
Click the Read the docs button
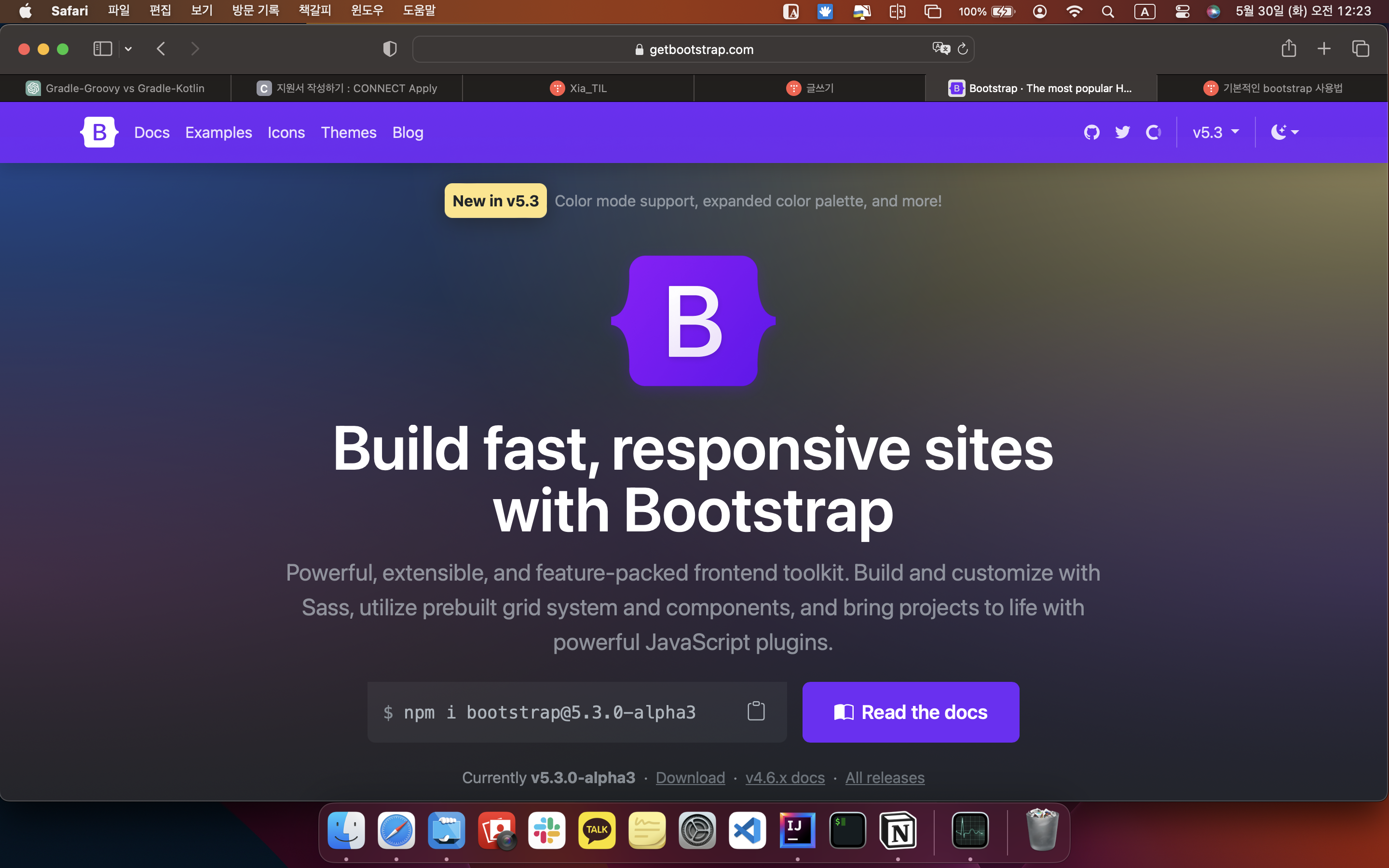coord(910,712)
